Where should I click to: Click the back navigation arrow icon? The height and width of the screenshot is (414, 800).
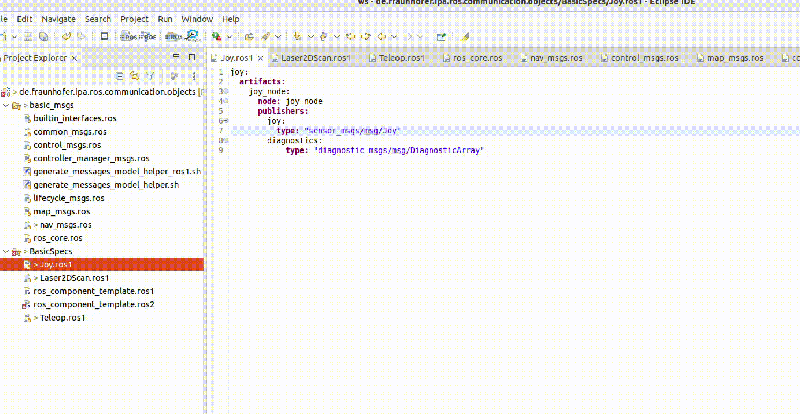point(382,37)
